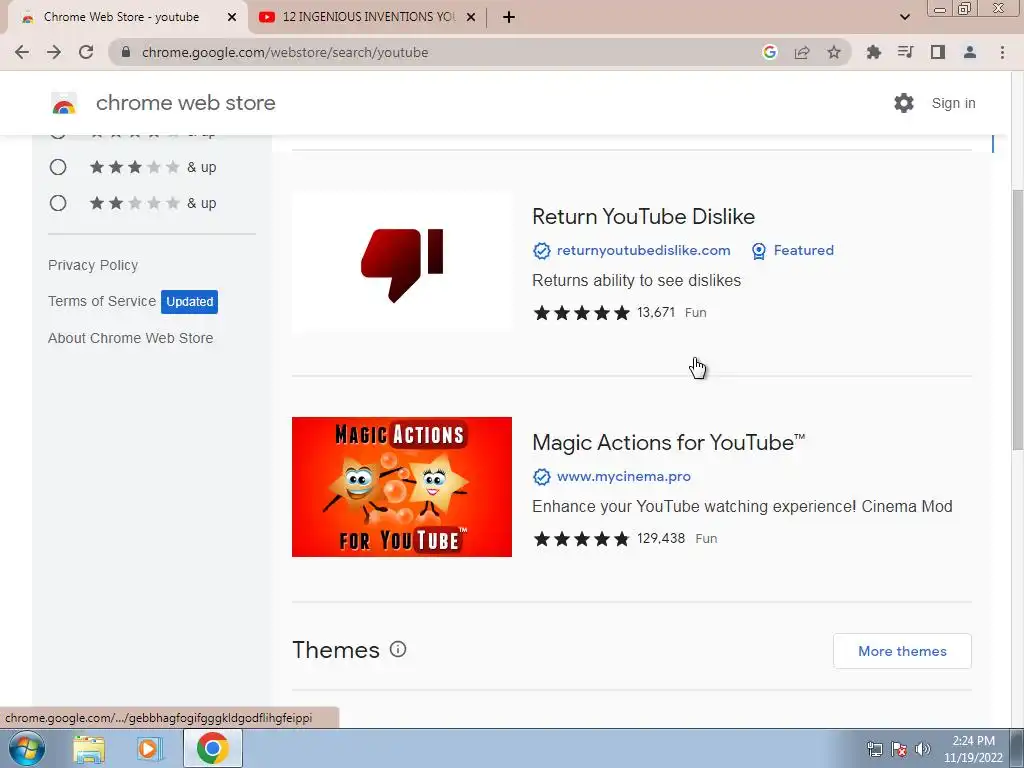Open the Chrome three-dot menu
Viewport: 1024px width, 768px height.
pos(1002,52)
